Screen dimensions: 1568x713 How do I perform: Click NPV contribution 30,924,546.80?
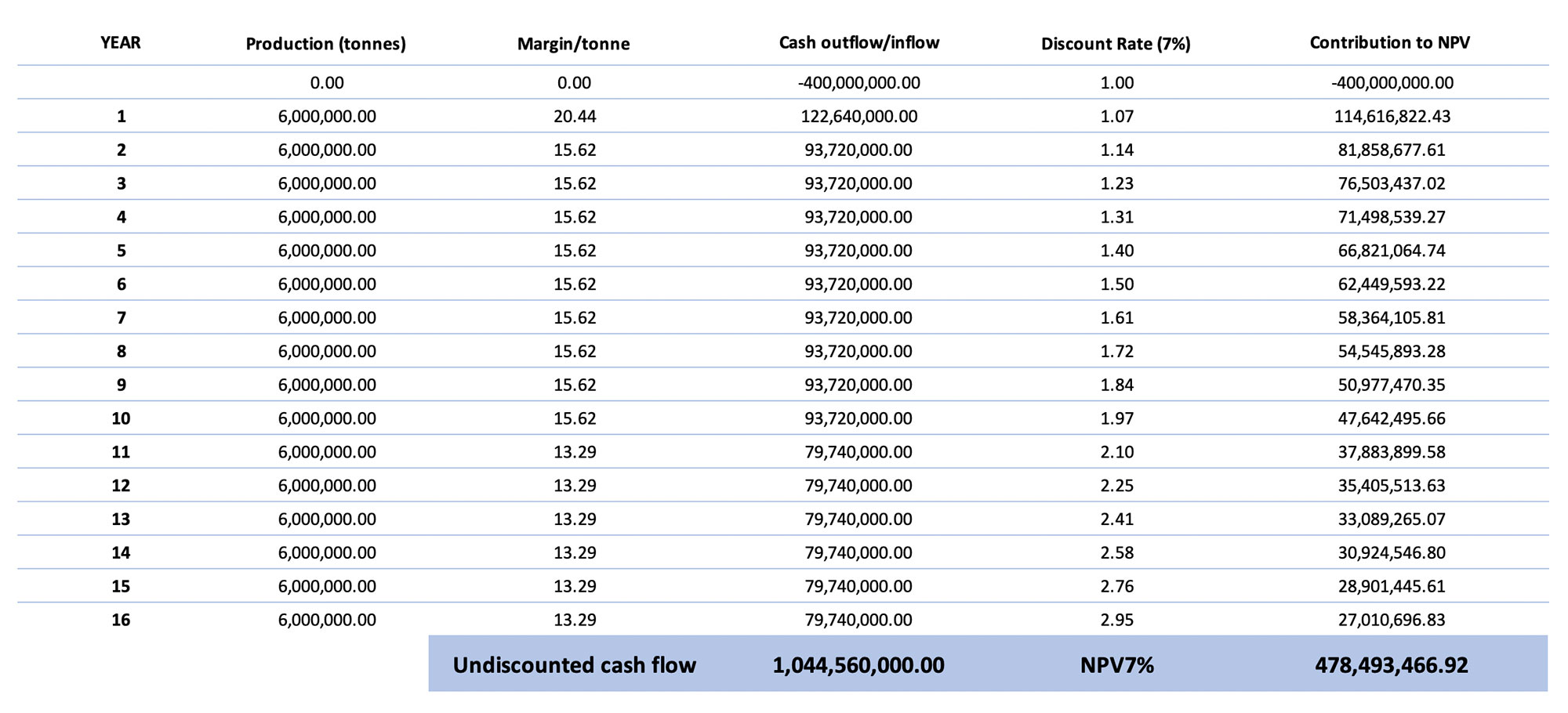click(x=1392, y=552)
